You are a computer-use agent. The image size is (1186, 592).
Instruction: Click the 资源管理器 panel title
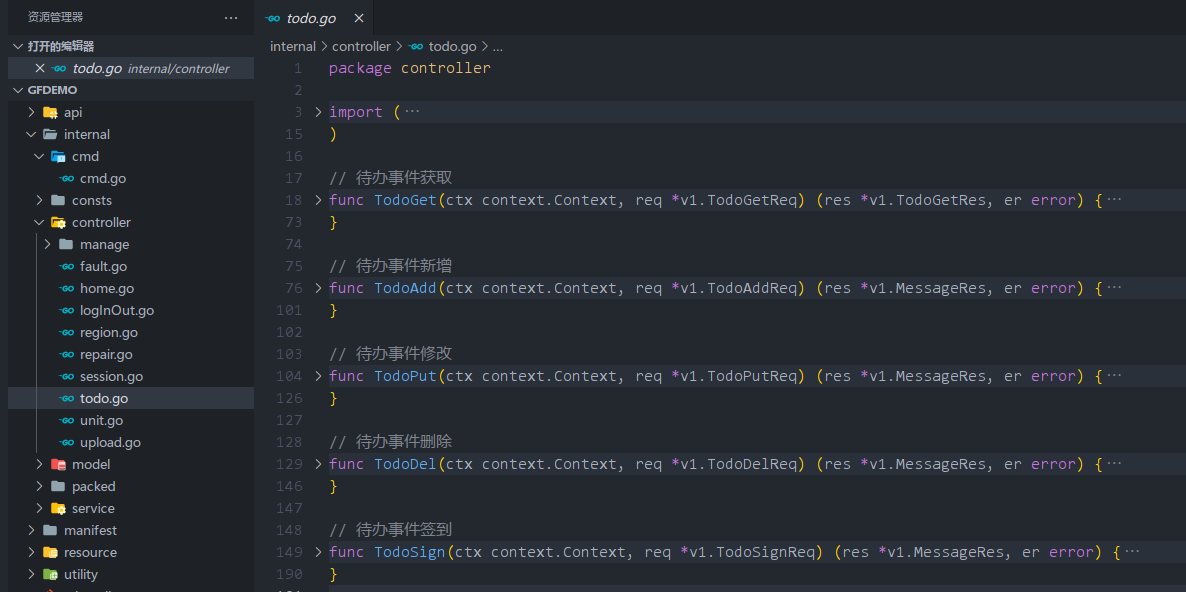(55, 17)
